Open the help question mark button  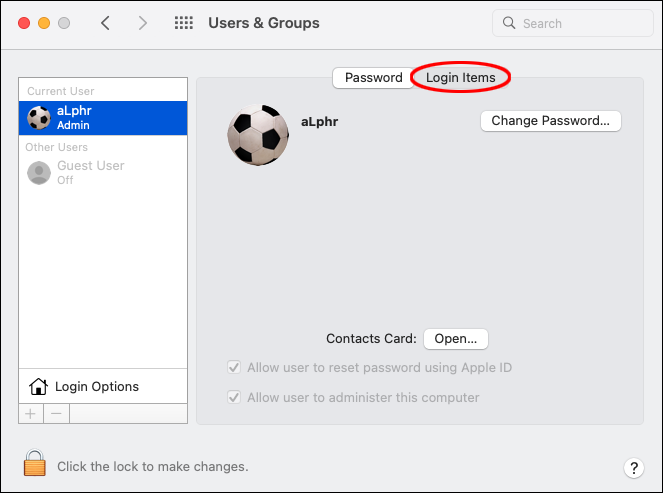(633, 467)
